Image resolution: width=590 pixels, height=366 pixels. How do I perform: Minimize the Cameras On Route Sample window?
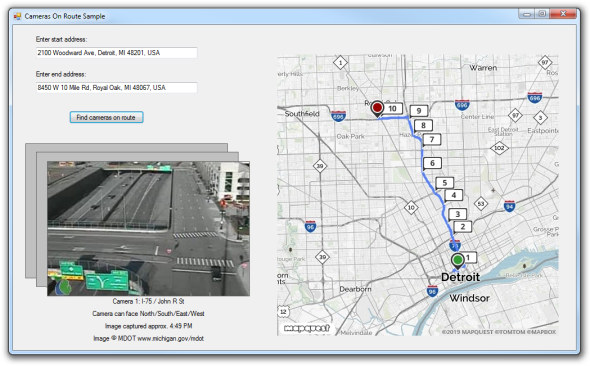tap(527, 14)
